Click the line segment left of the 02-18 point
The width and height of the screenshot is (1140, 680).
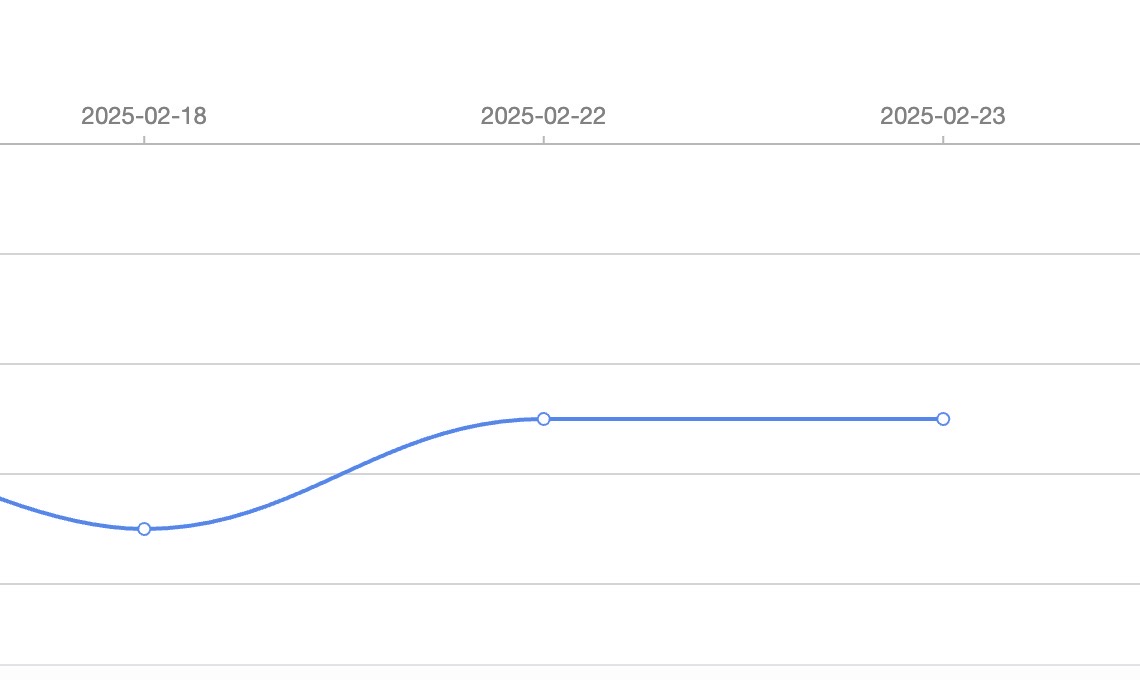[x=60, y=514]
